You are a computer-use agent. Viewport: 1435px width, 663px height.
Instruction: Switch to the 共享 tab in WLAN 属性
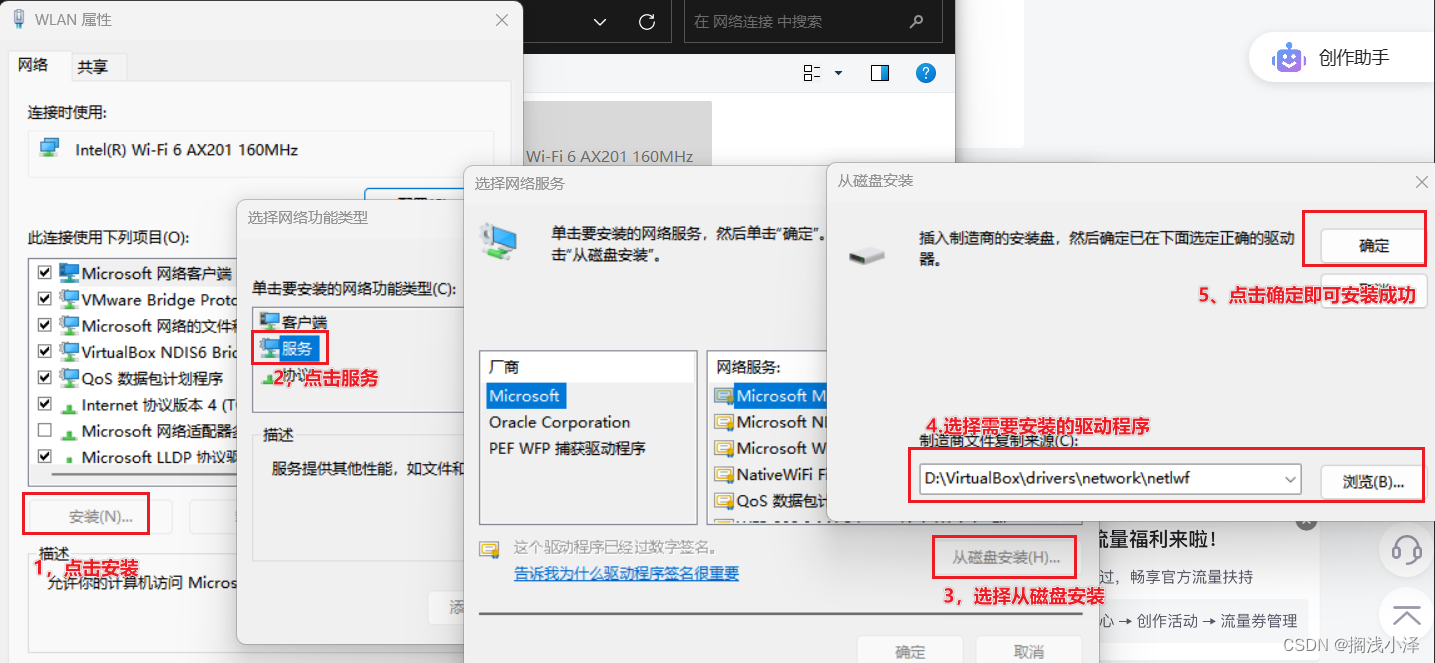tap(93, 67)
